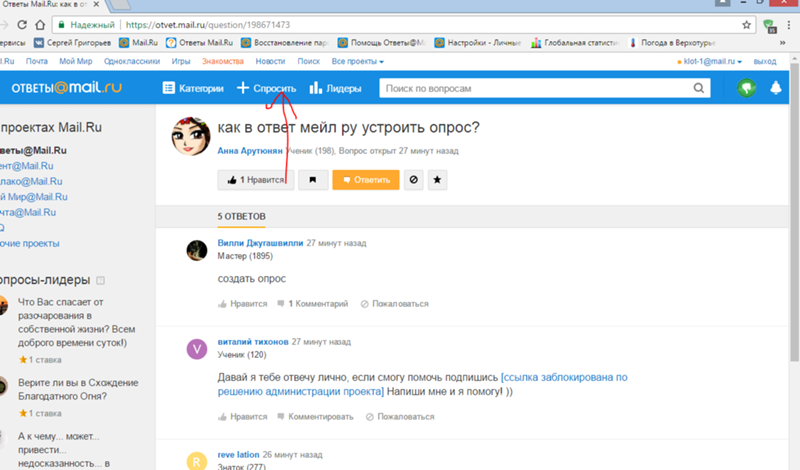Click the orange Ответить button
Image resolution: width=800 pixels, height=470 pixels.
pyautogui.click(x=366, y=180)
